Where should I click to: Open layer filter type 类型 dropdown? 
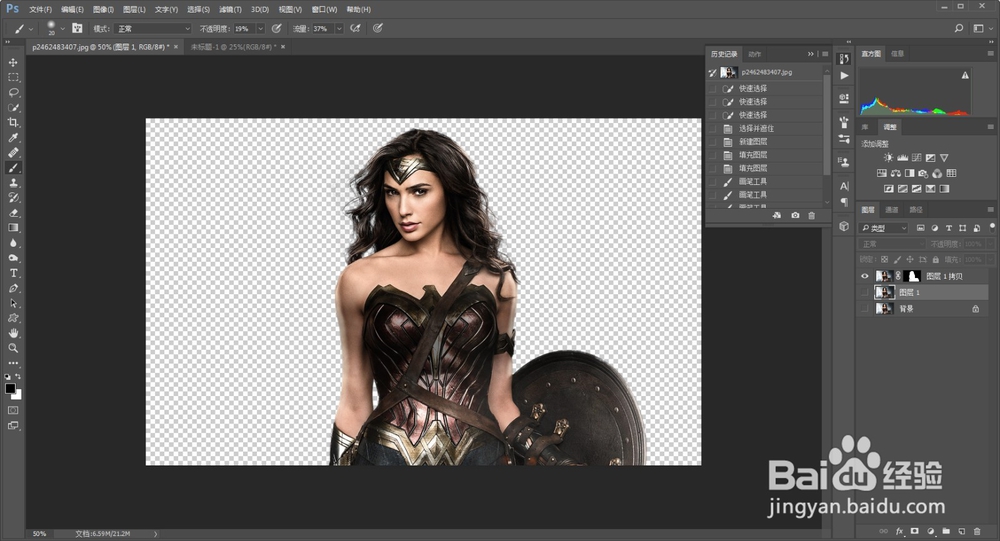pos(884,228)
